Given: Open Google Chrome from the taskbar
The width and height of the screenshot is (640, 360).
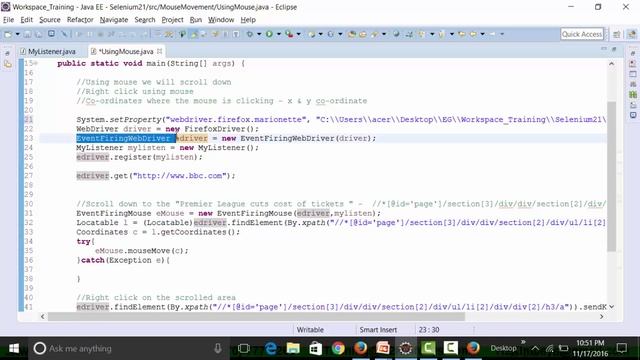Looking at the screenshot, I should 338,348.
